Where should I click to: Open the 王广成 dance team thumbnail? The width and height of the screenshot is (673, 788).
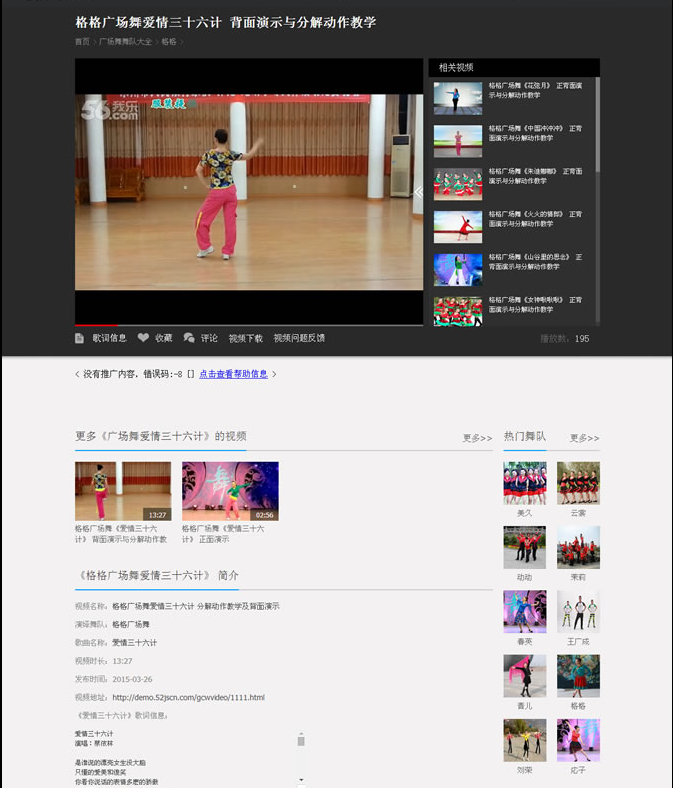tap(579, 612)
